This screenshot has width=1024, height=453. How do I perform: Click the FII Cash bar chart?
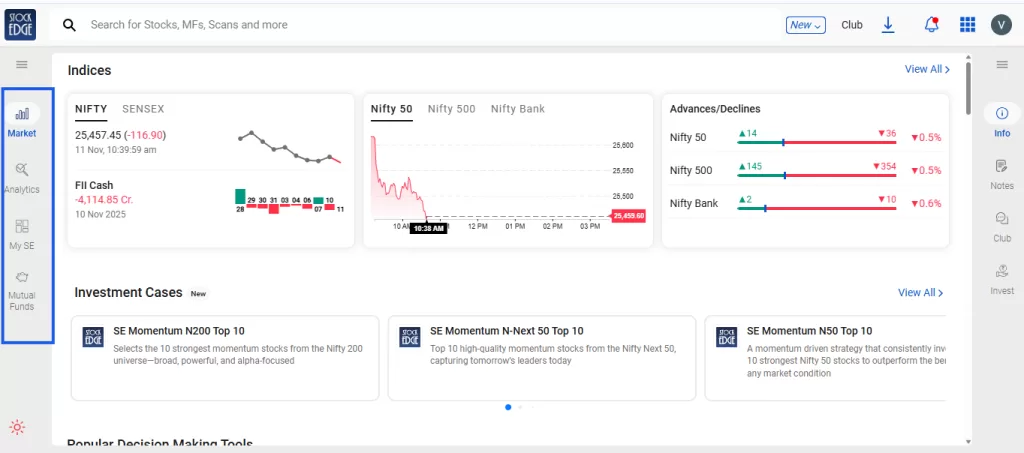[290, 201]
